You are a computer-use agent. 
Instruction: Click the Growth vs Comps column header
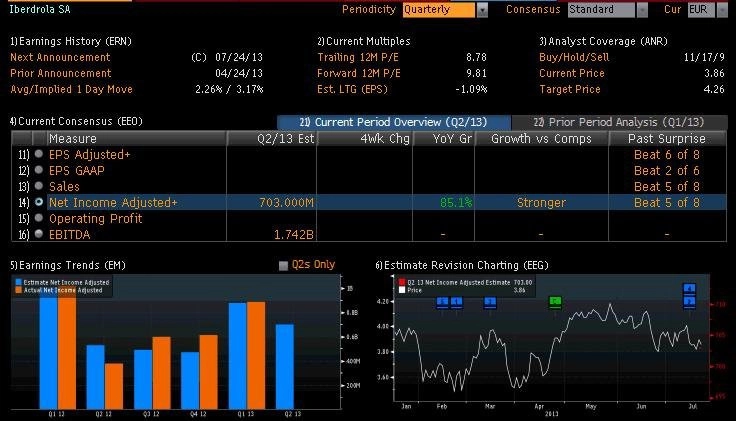pos(541,138)
